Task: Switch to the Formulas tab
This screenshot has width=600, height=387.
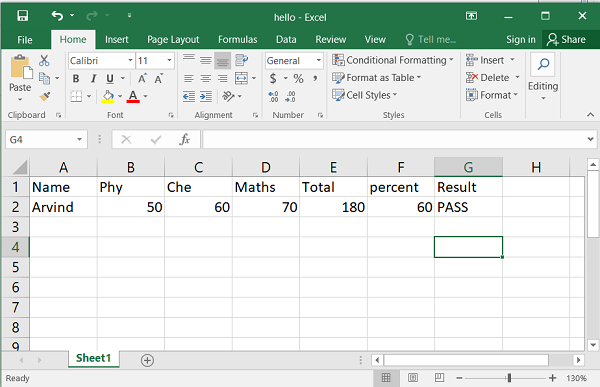Action: (238, 39)
